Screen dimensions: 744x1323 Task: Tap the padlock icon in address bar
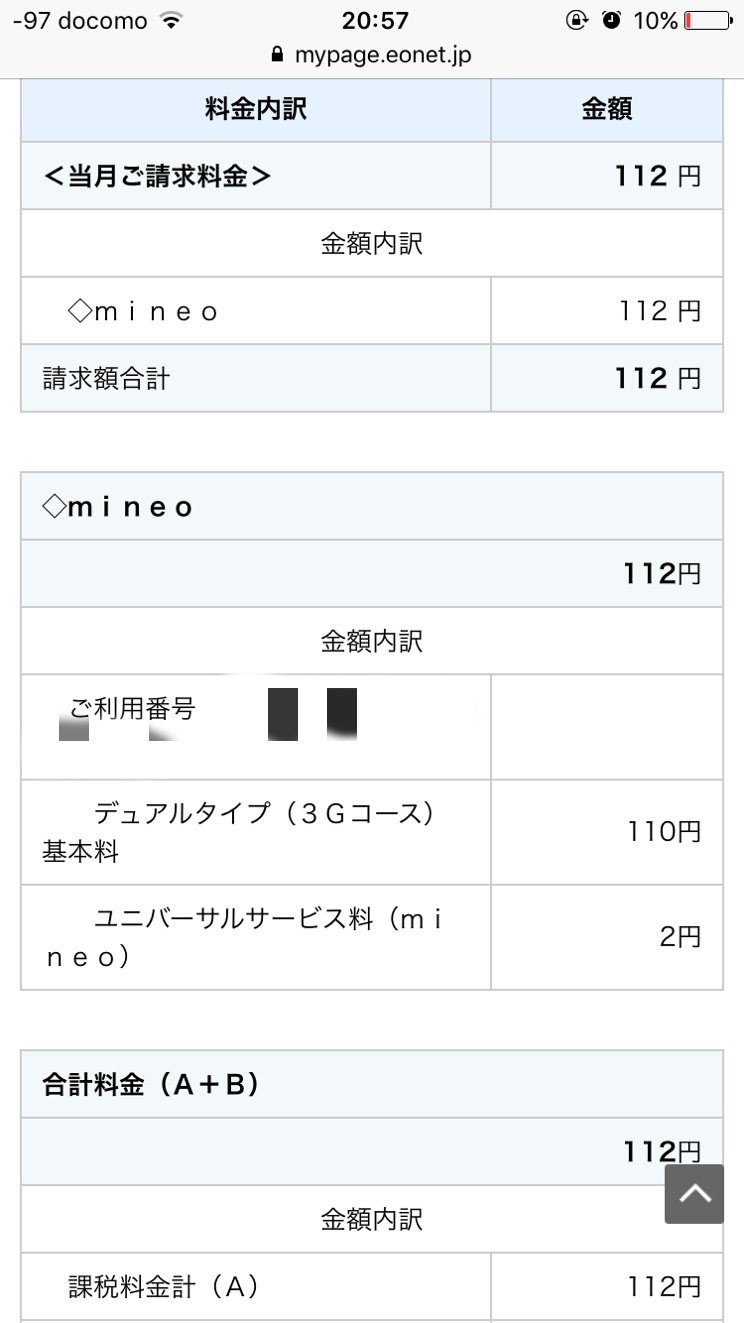pos(277,54)
